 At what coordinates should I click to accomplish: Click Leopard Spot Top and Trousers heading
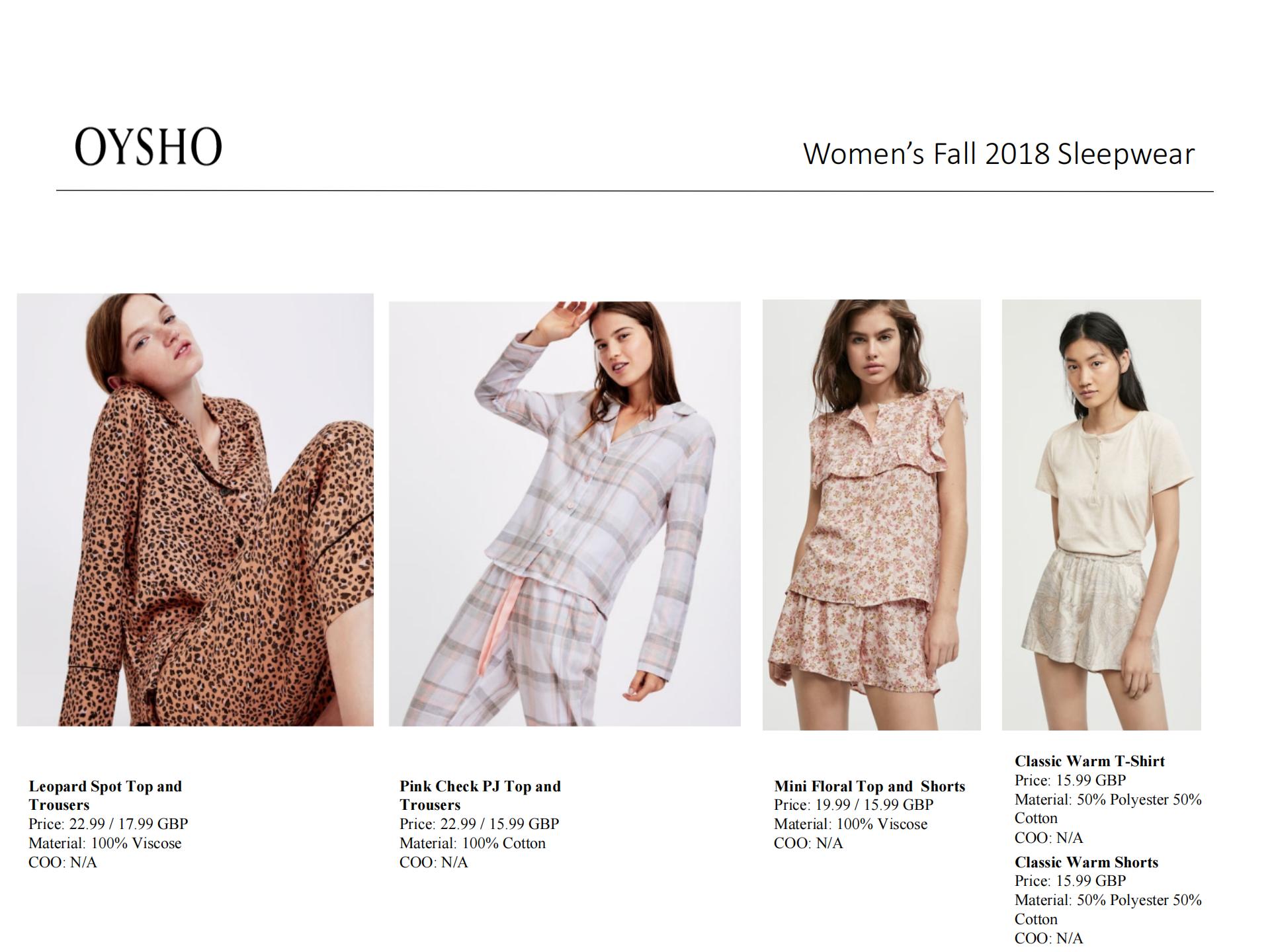(x=105, y=795)
